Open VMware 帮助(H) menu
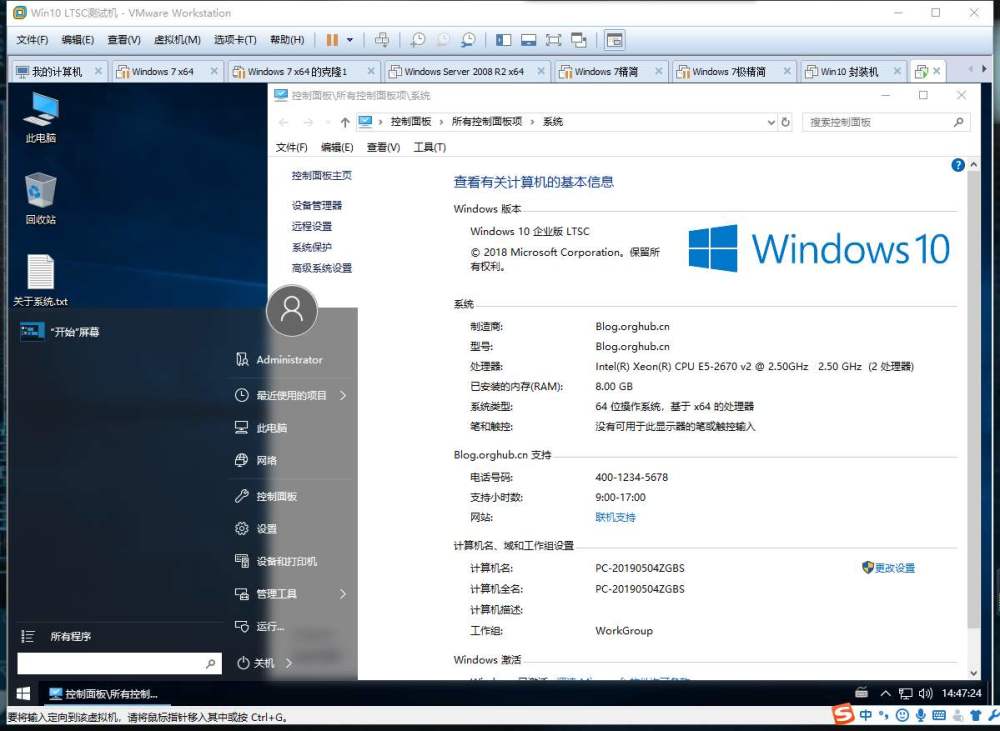The width and height of the screenshot is (1000, 731). [x=287, y=40]
